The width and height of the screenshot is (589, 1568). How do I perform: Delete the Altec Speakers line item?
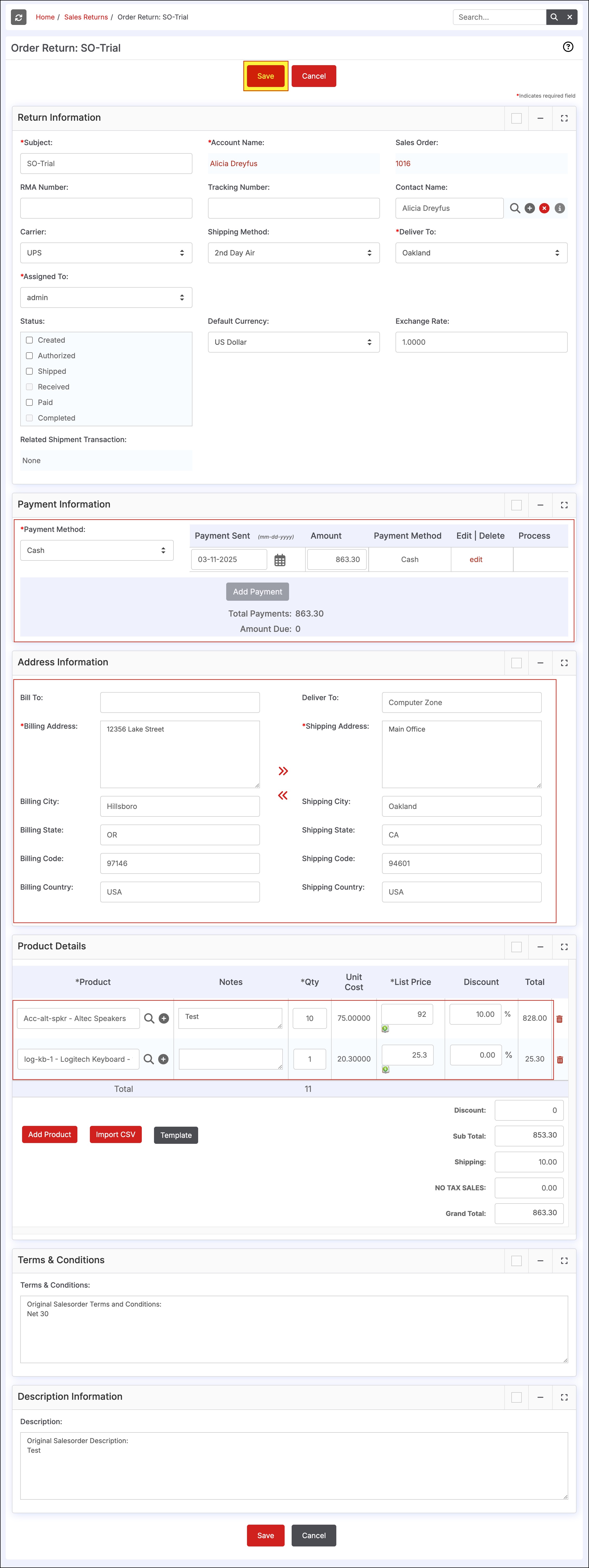(559, 1019)
